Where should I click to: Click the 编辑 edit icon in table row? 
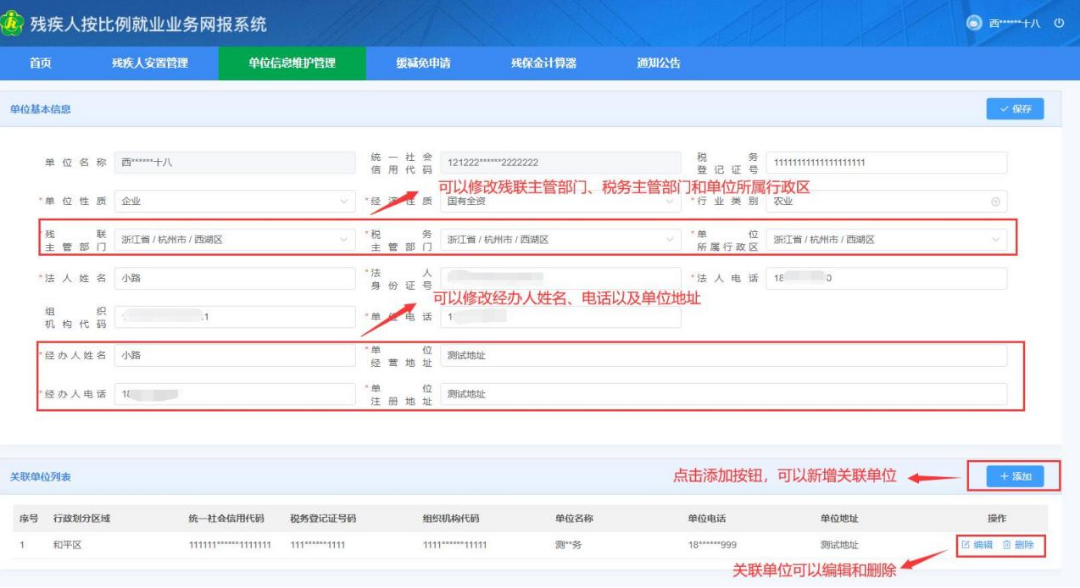(x=965, y=545)
